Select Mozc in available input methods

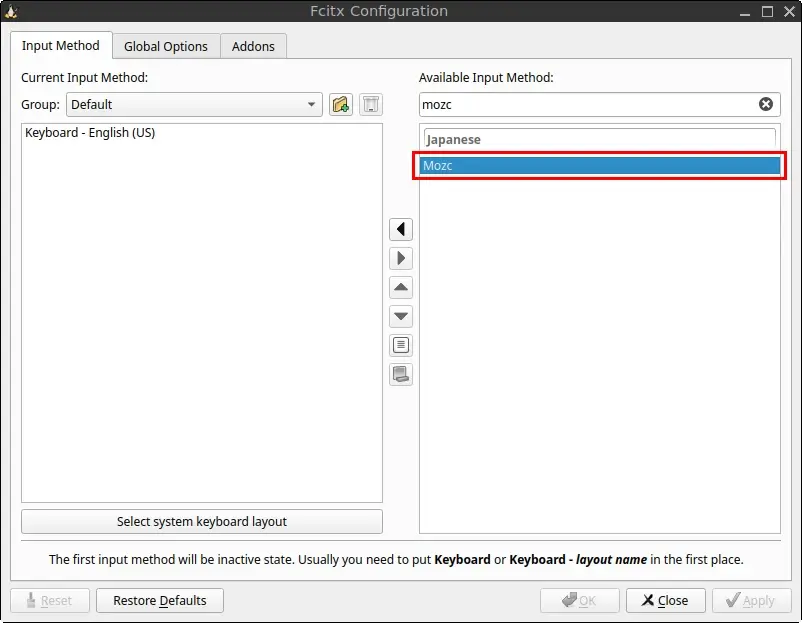[599, 165]
